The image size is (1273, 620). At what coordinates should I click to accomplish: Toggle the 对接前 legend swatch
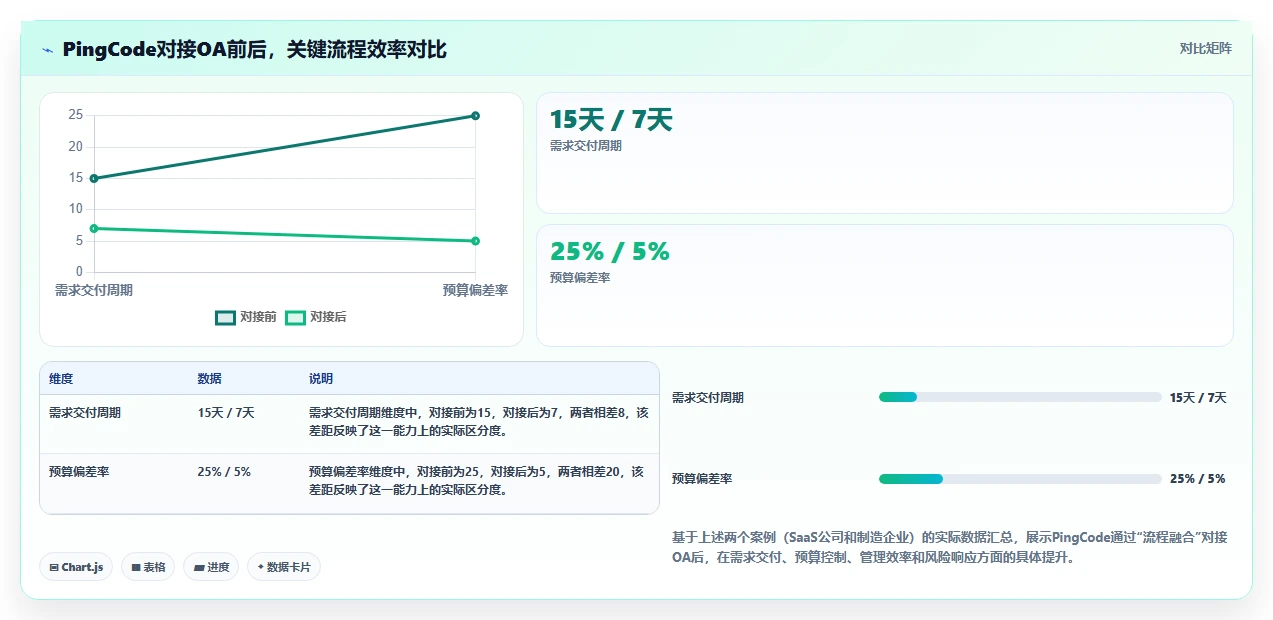(225, 317)
